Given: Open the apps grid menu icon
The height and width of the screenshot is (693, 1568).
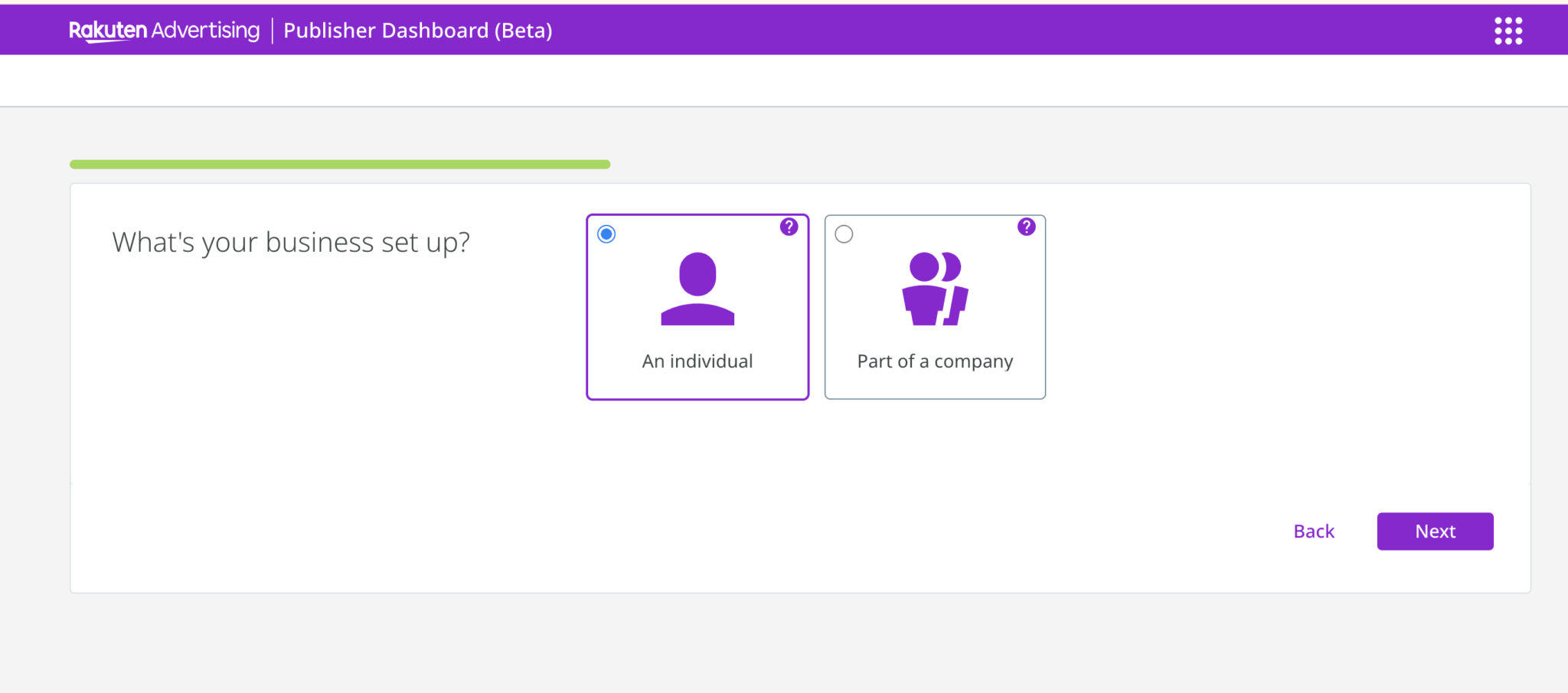Looking at the screenshot, I should pos(1508,31).
